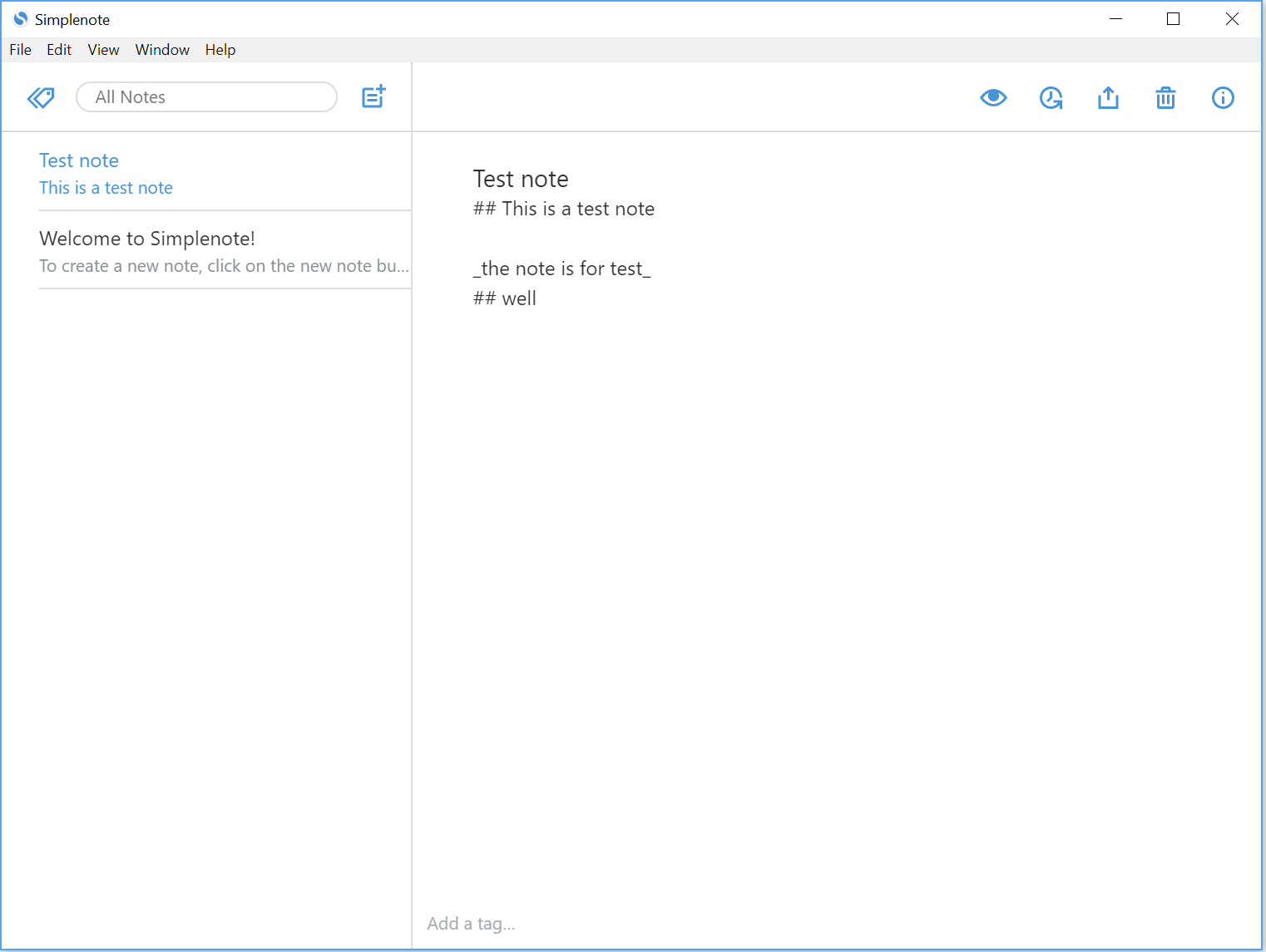Click the '## This is a test note' line

tap(564, 209)
